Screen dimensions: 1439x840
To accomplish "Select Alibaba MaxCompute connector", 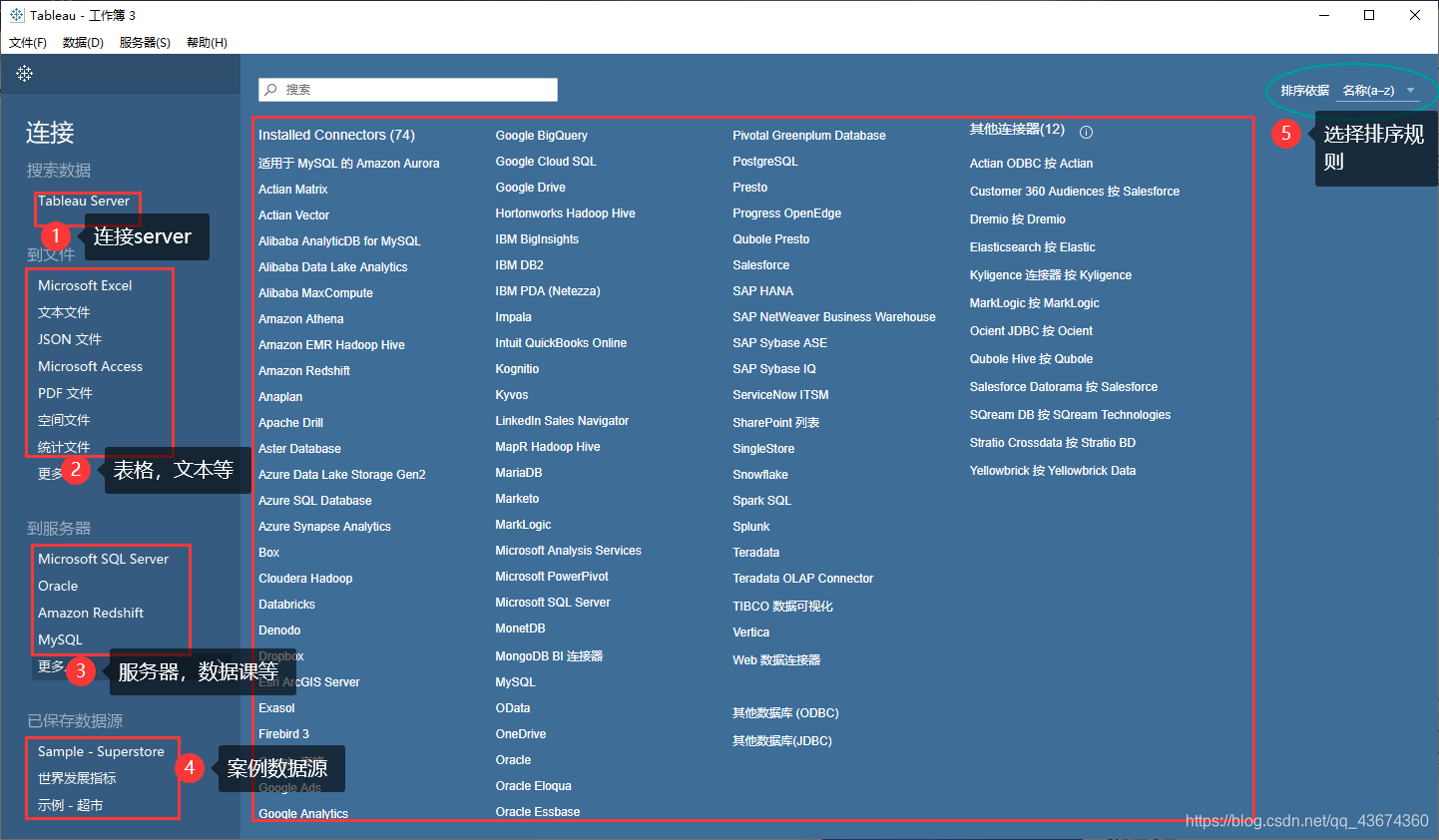I will [x=315, y=293].
